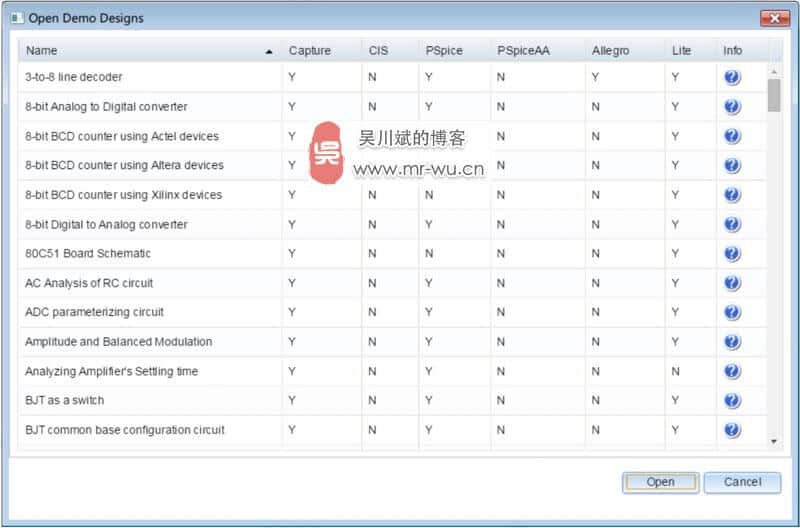Open info for Amplitude and Balanced Modulation
800x528 pixels.
(732, 342)
